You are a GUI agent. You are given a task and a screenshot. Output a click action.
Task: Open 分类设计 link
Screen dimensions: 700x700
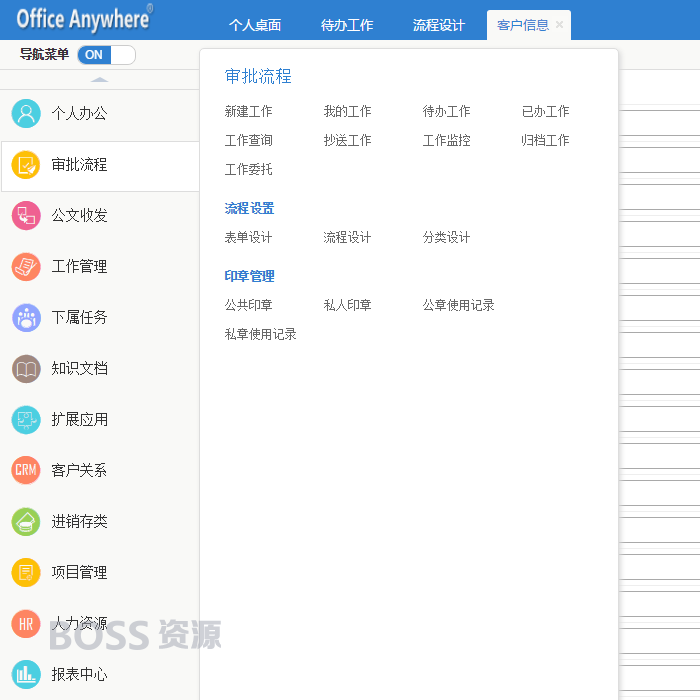446,237
